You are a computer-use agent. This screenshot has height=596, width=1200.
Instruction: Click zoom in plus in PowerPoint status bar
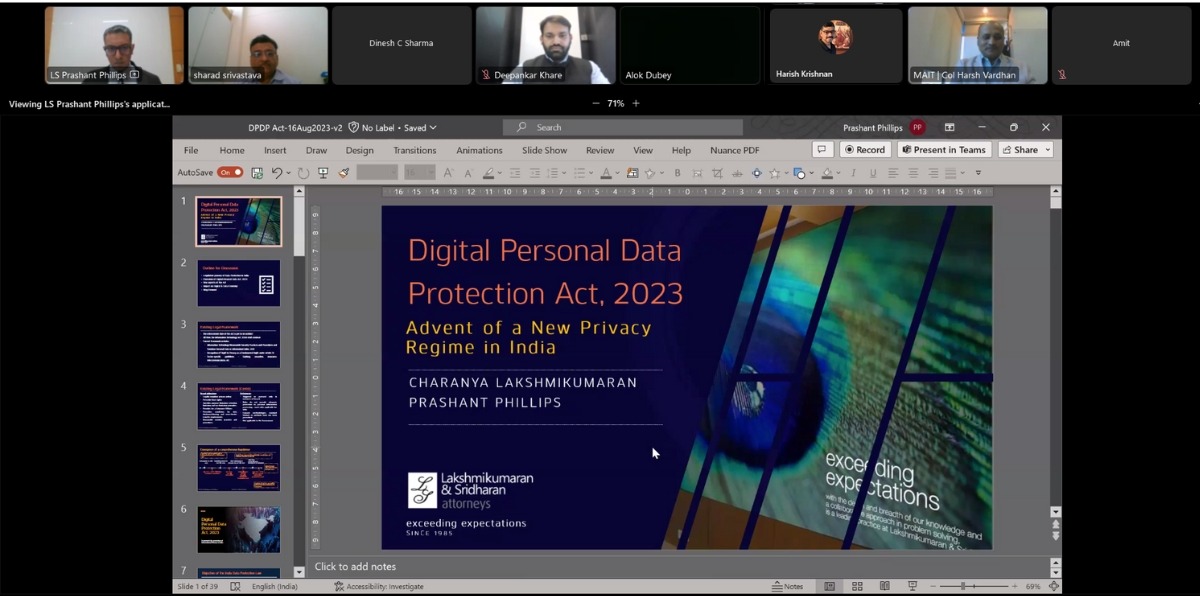click(x=1016, y=586)
